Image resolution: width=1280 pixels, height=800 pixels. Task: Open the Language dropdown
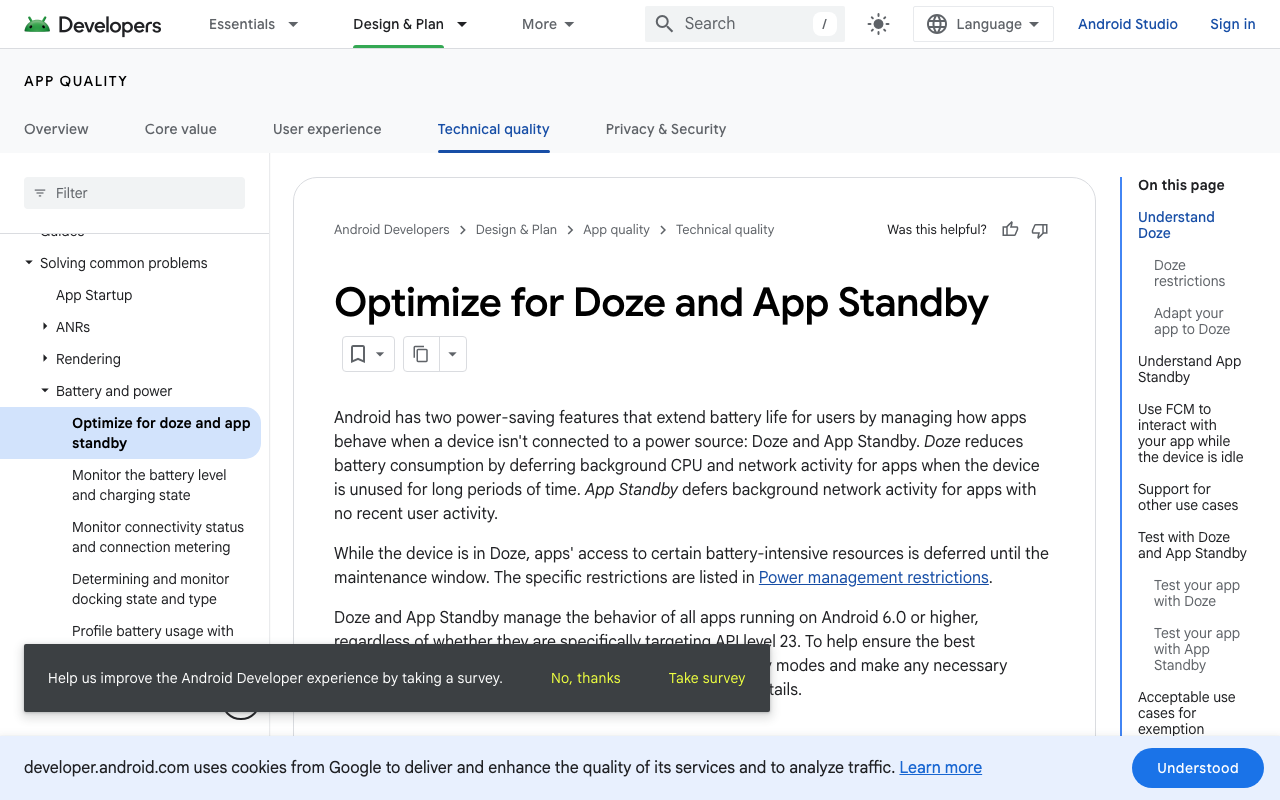983,24
